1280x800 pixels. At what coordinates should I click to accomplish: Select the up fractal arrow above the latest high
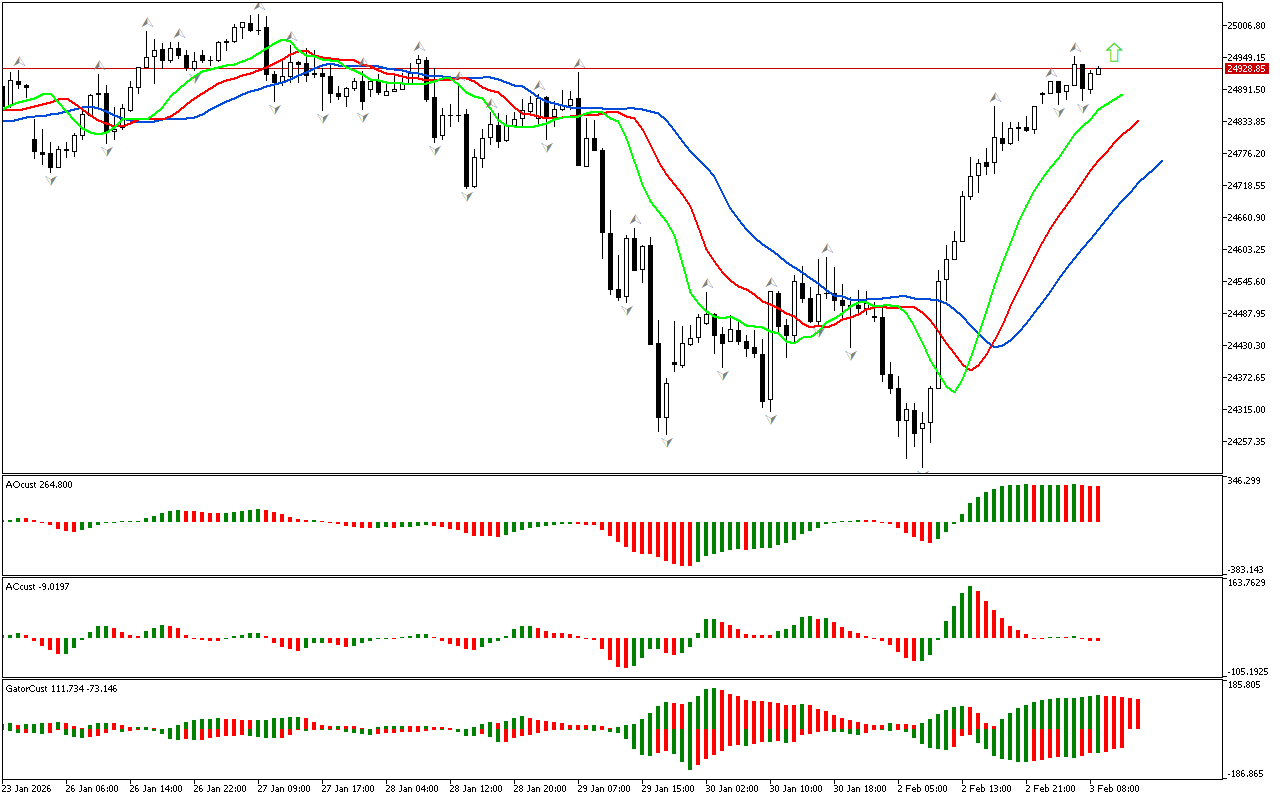1075,47
